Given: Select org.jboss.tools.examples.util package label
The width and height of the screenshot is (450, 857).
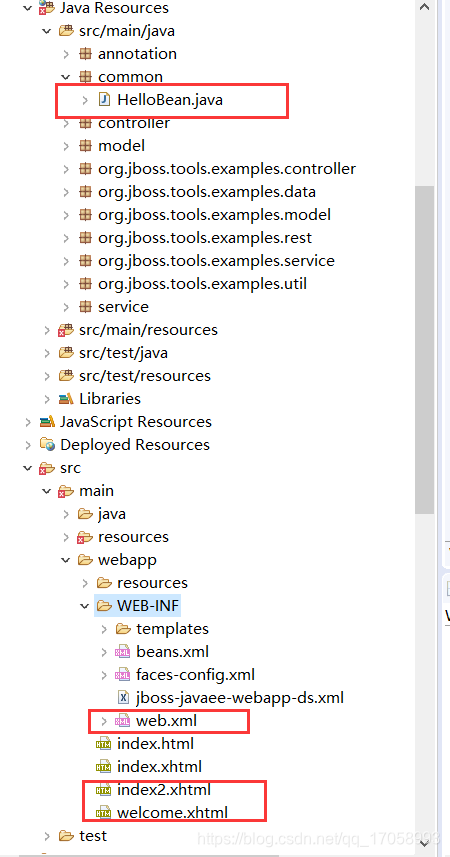Looking at the screenshot, I should [x=202, y=284].
